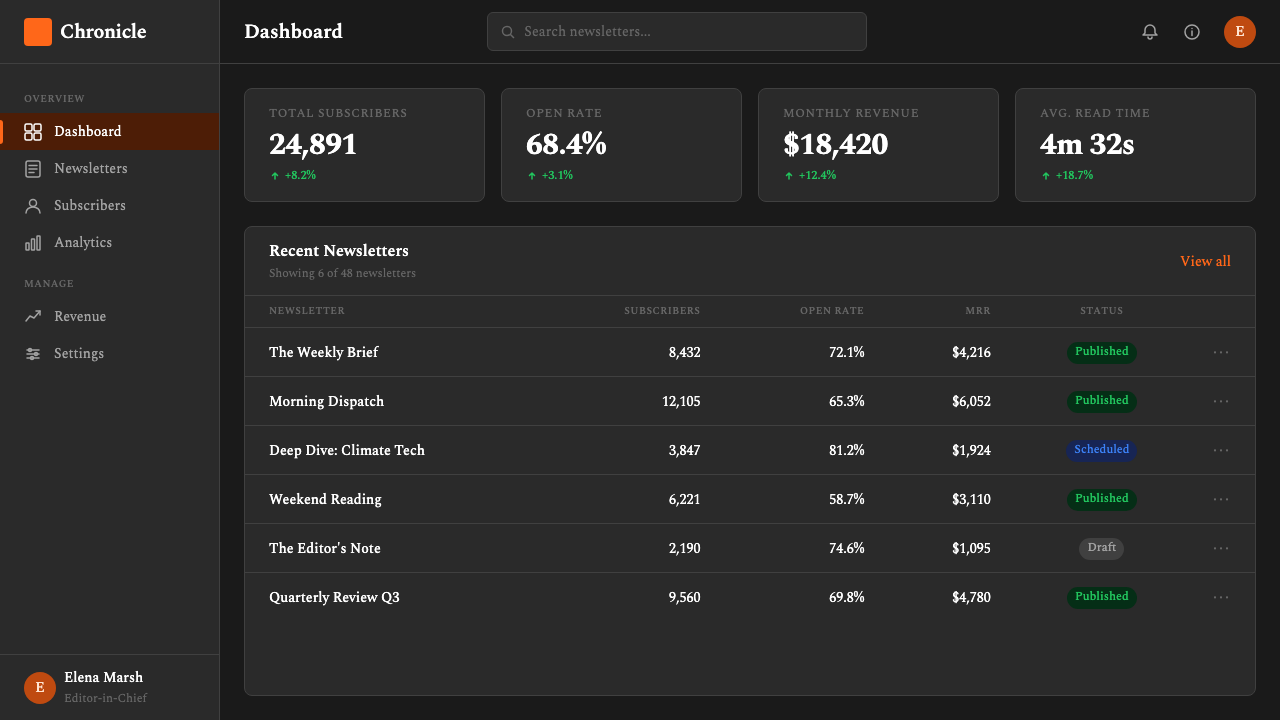Select the newsletter name Deep Dive: Climate Tech
1280x720 pixels.
pos(347,450)
